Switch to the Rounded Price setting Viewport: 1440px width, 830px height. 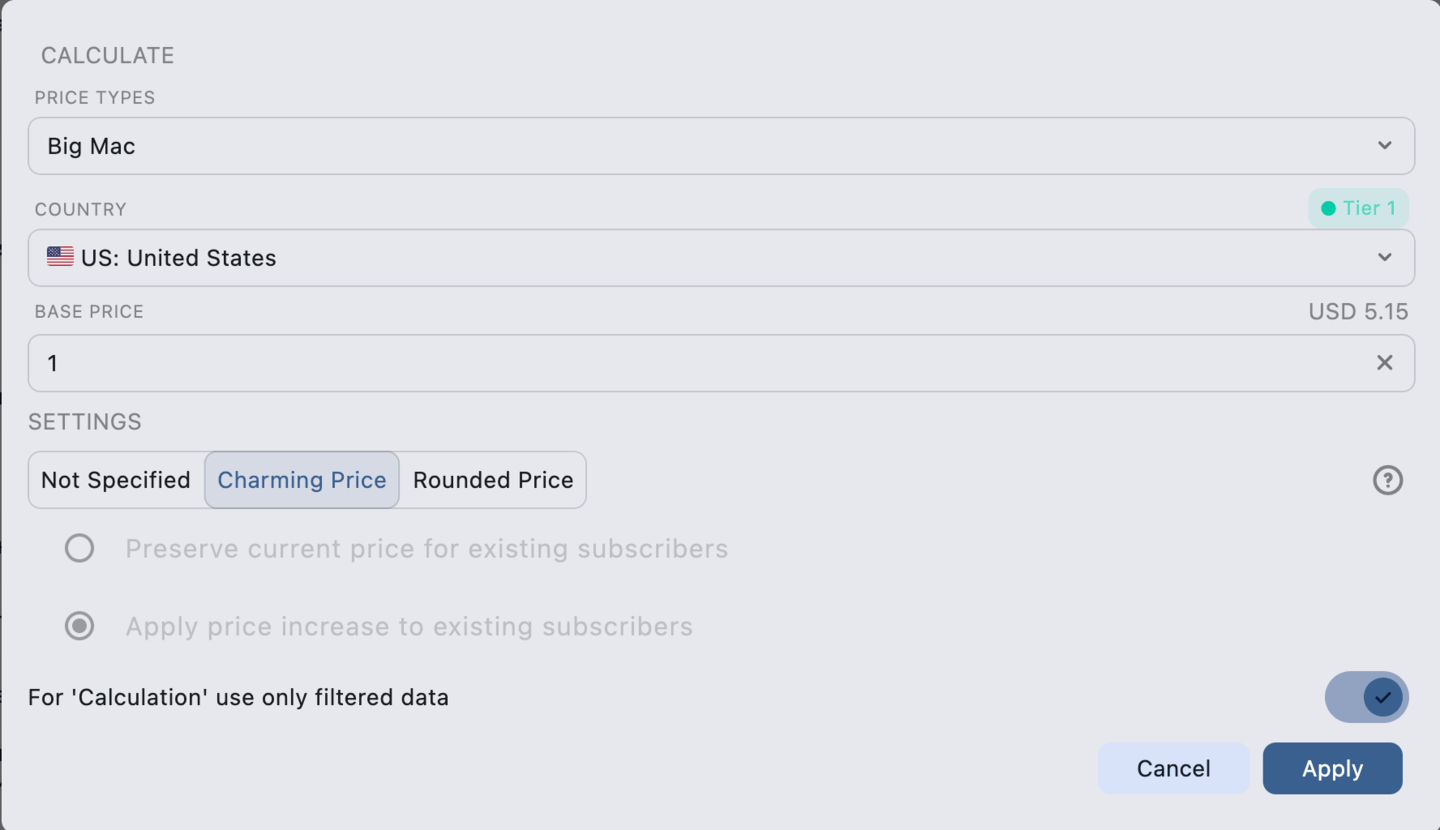click(492, 480)
